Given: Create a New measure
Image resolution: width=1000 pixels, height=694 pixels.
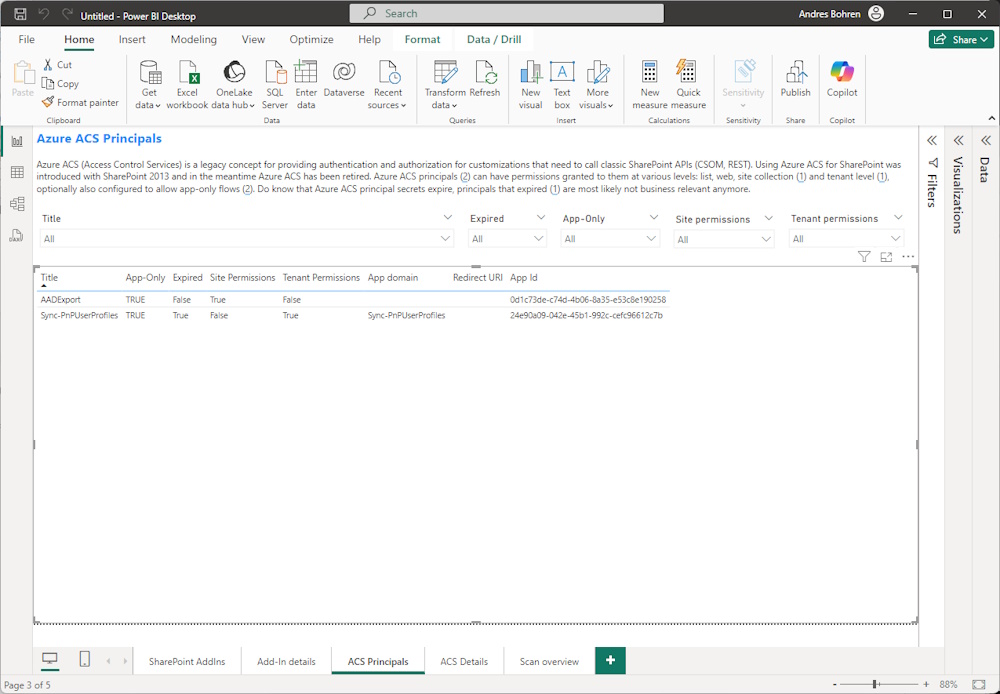Looking at the screenshot, I should 650,85.
